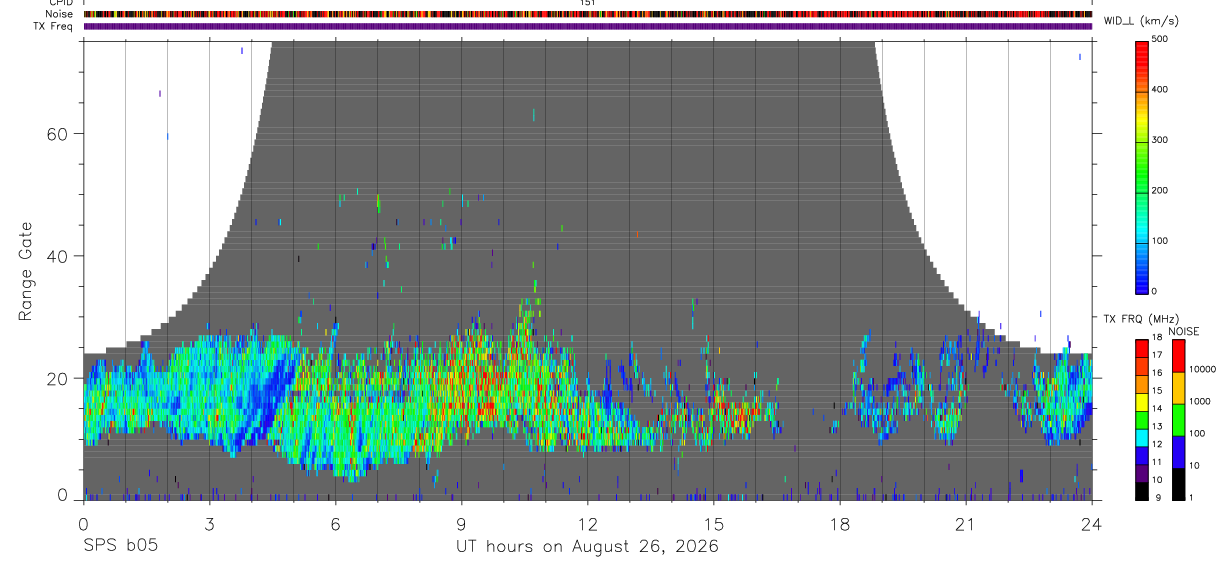
Task: Click the yellow NOISE 1000 legend block
Action: click(1178, 387)
